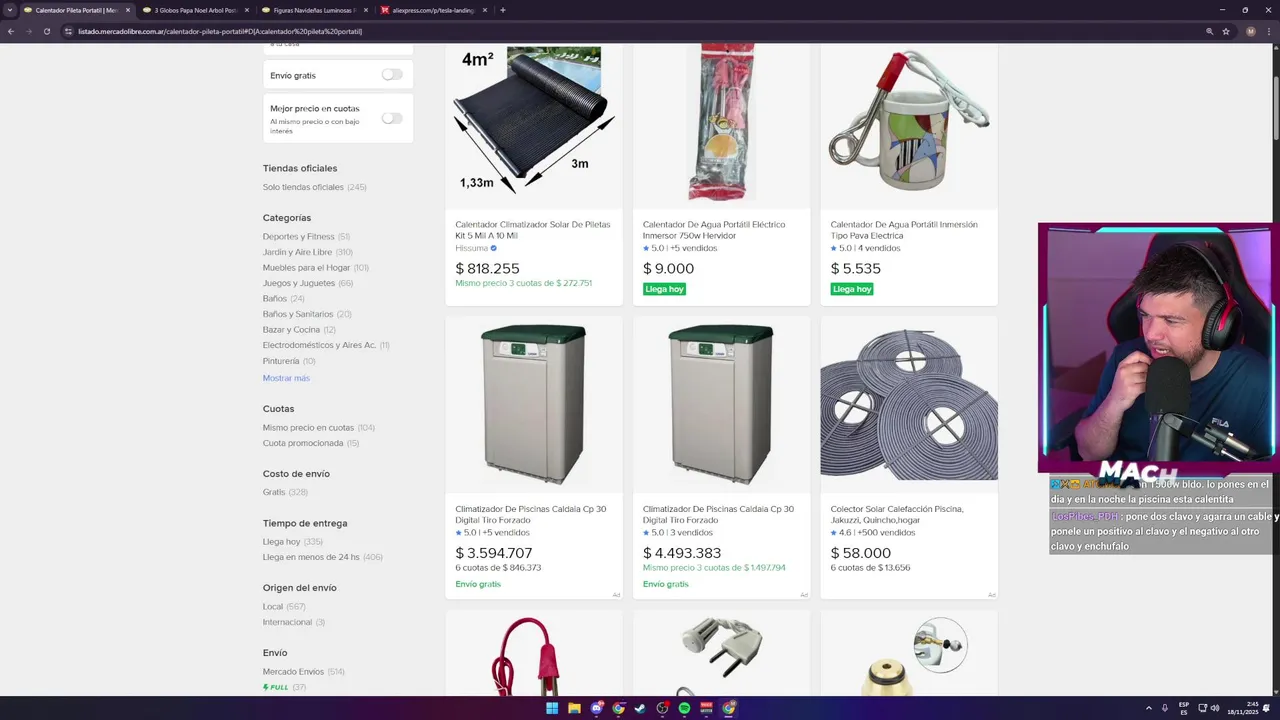Click the $ 58.000 price

pos(860,553)
